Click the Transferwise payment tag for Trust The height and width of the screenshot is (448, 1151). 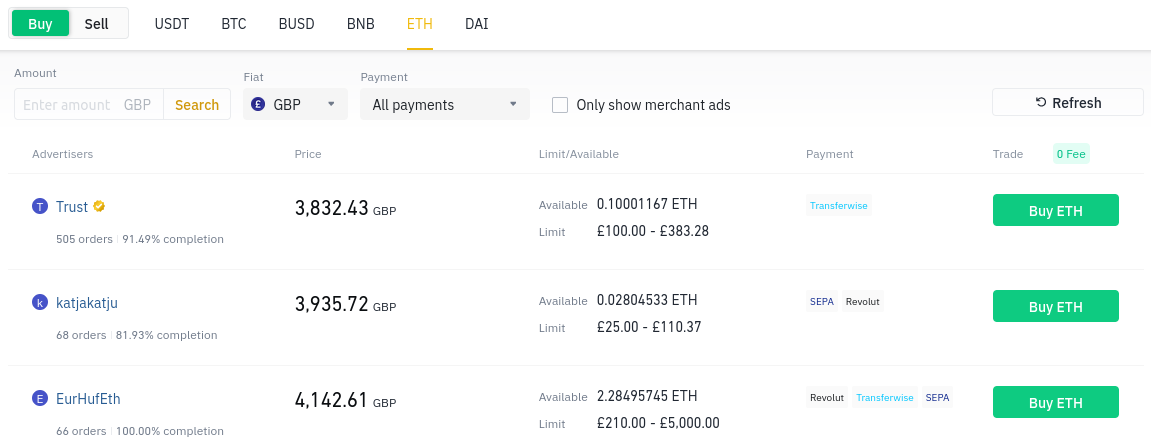[x=838, y=206]
